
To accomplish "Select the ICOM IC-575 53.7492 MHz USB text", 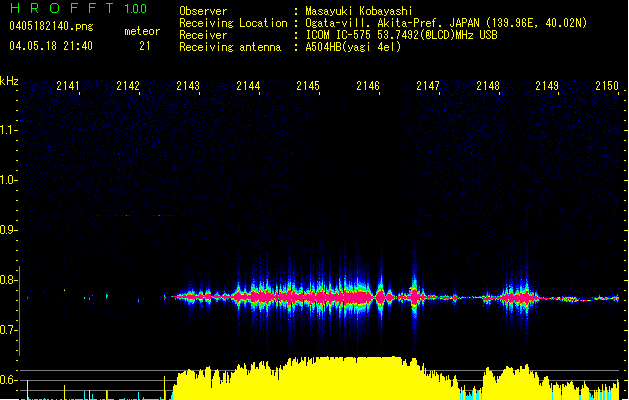I will coord(402,35).
